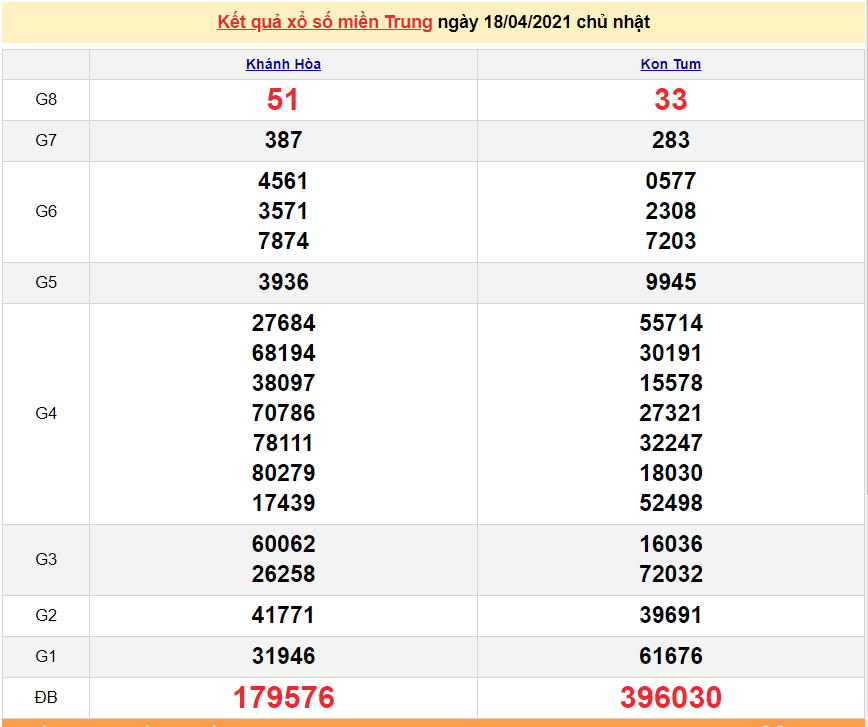Click the G8 row label

coord(46,99)
